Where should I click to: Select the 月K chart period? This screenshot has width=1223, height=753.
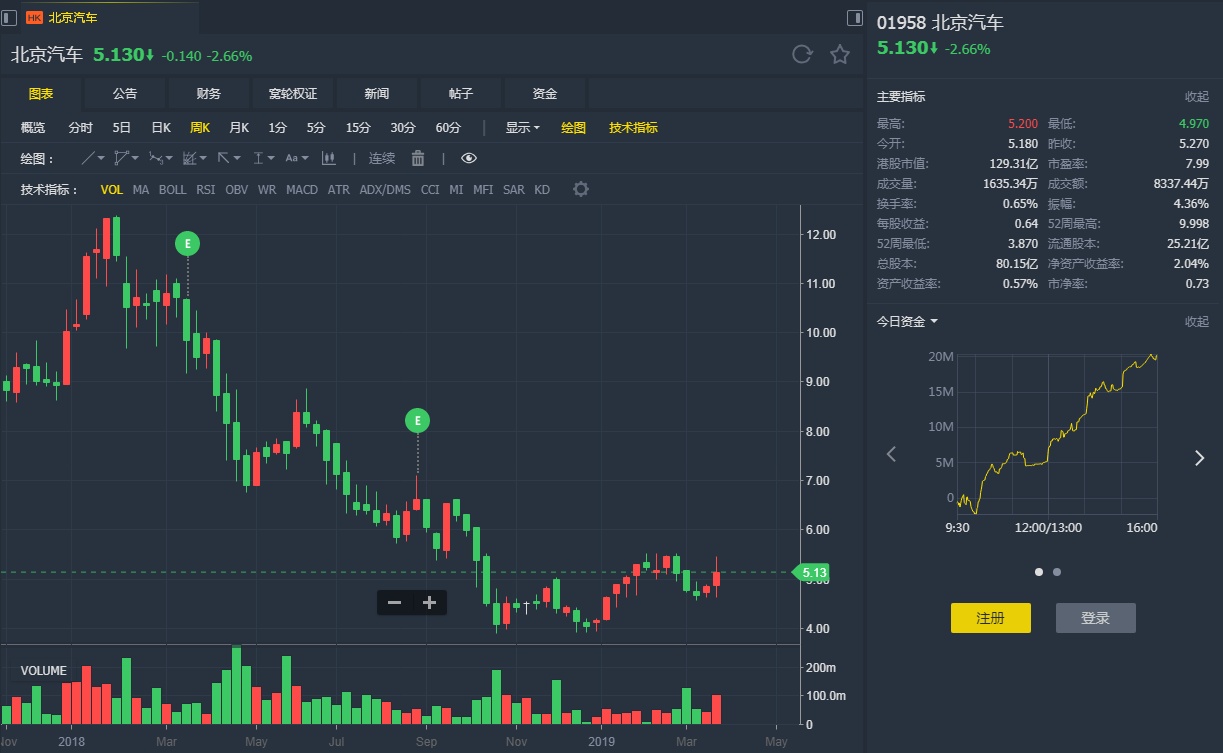[x=238, y=127]
